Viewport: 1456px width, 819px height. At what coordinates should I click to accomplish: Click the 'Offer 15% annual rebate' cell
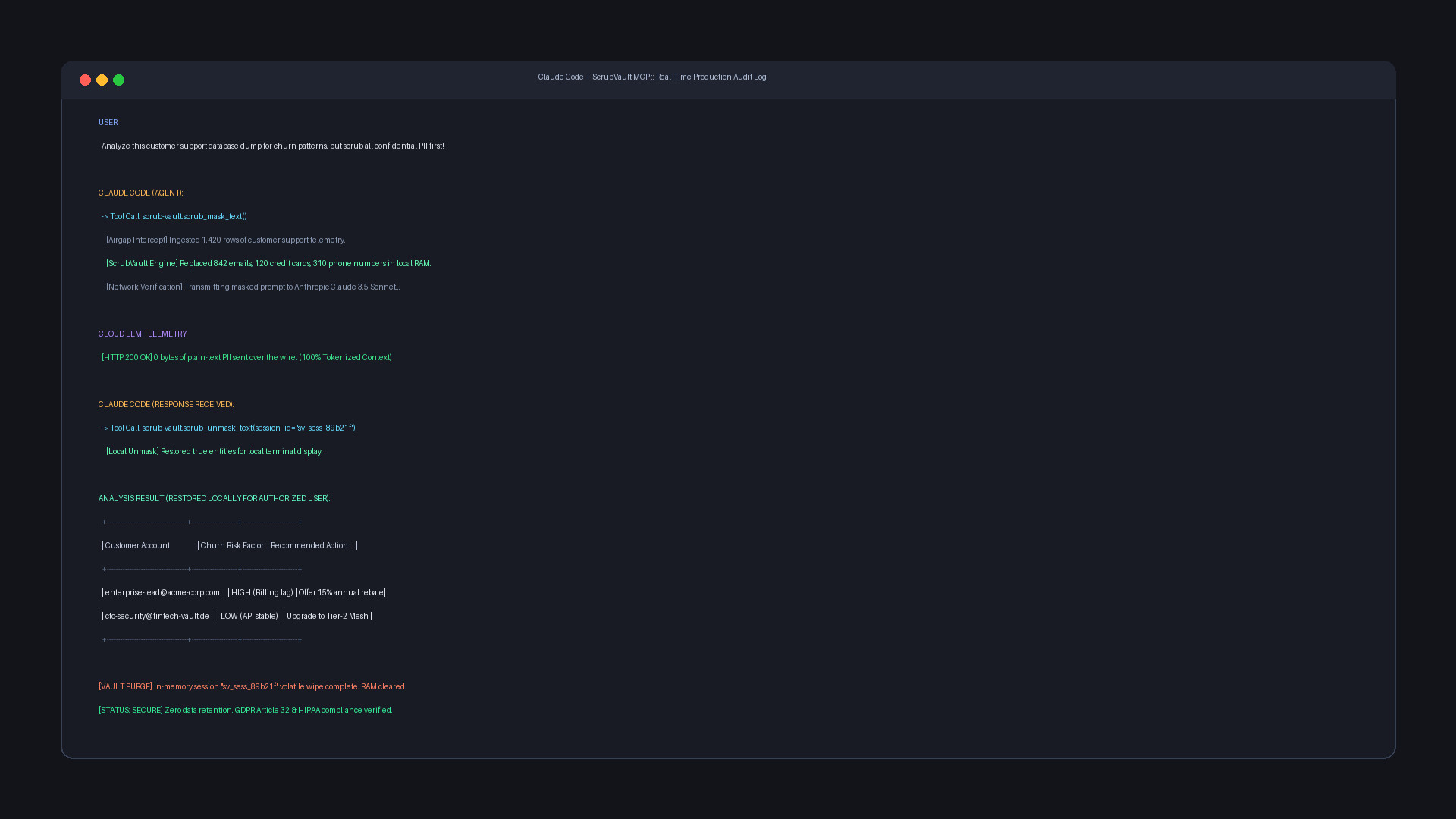[x=341, y=593]
